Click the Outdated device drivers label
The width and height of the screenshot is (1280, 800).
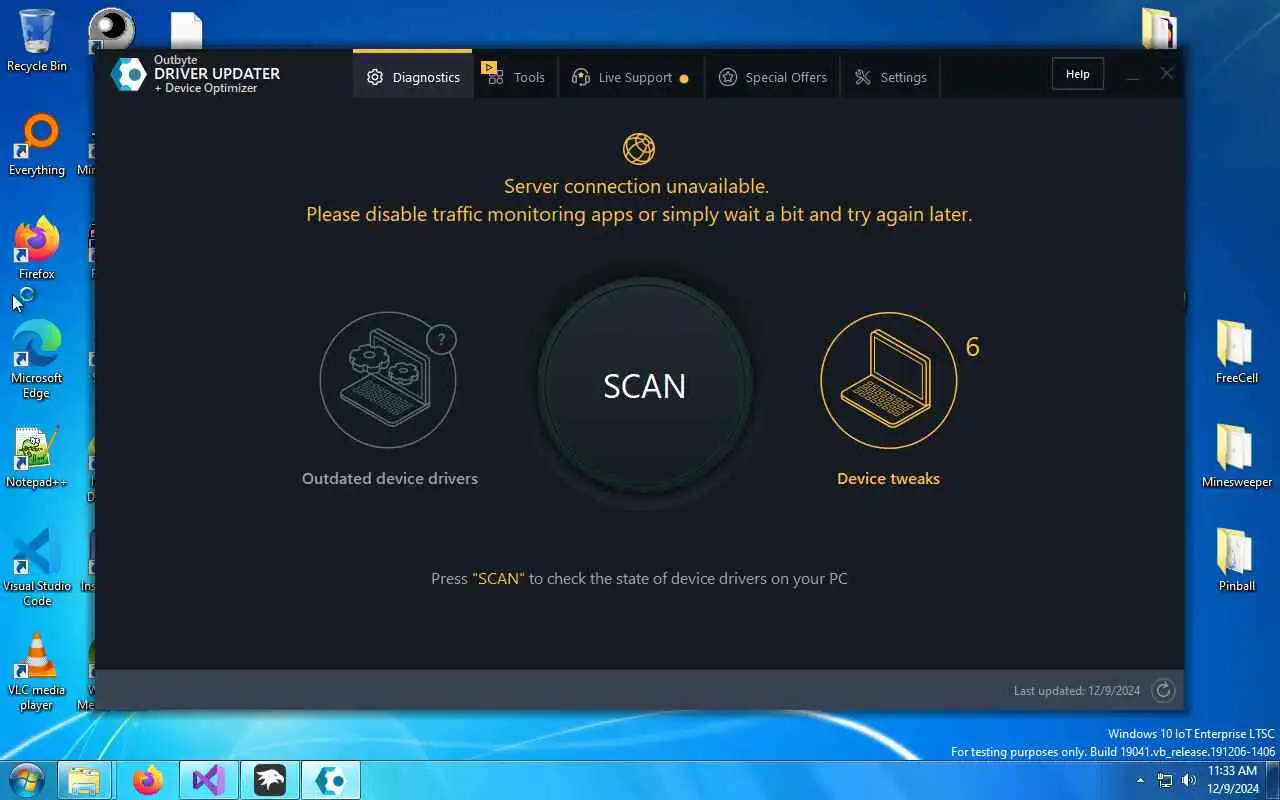click(x=390, y=478)
